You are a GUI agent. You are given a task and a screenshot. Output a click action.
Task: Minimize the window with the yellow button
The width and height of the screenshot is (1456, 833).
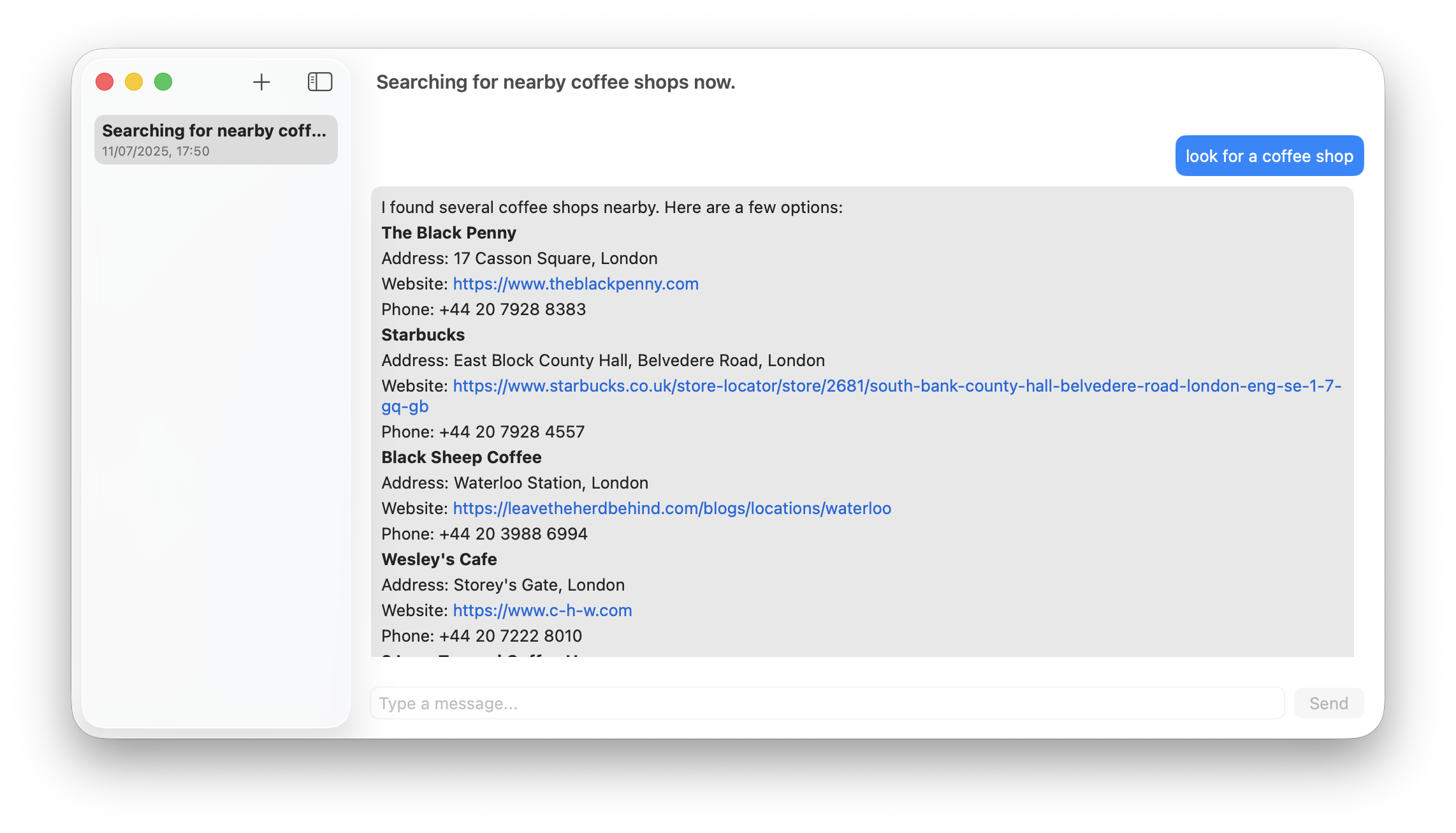click(x=134, y=82)
